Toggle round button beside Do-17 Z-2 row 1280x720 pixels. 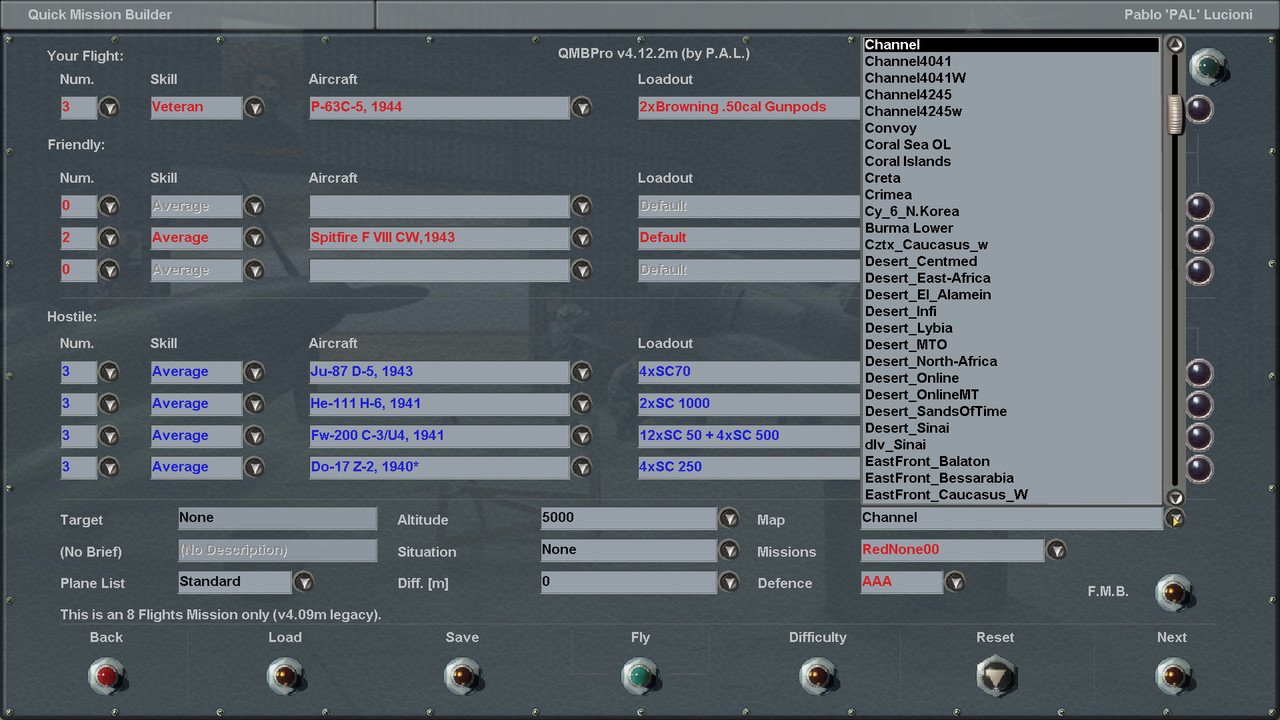click(1198, 468)
